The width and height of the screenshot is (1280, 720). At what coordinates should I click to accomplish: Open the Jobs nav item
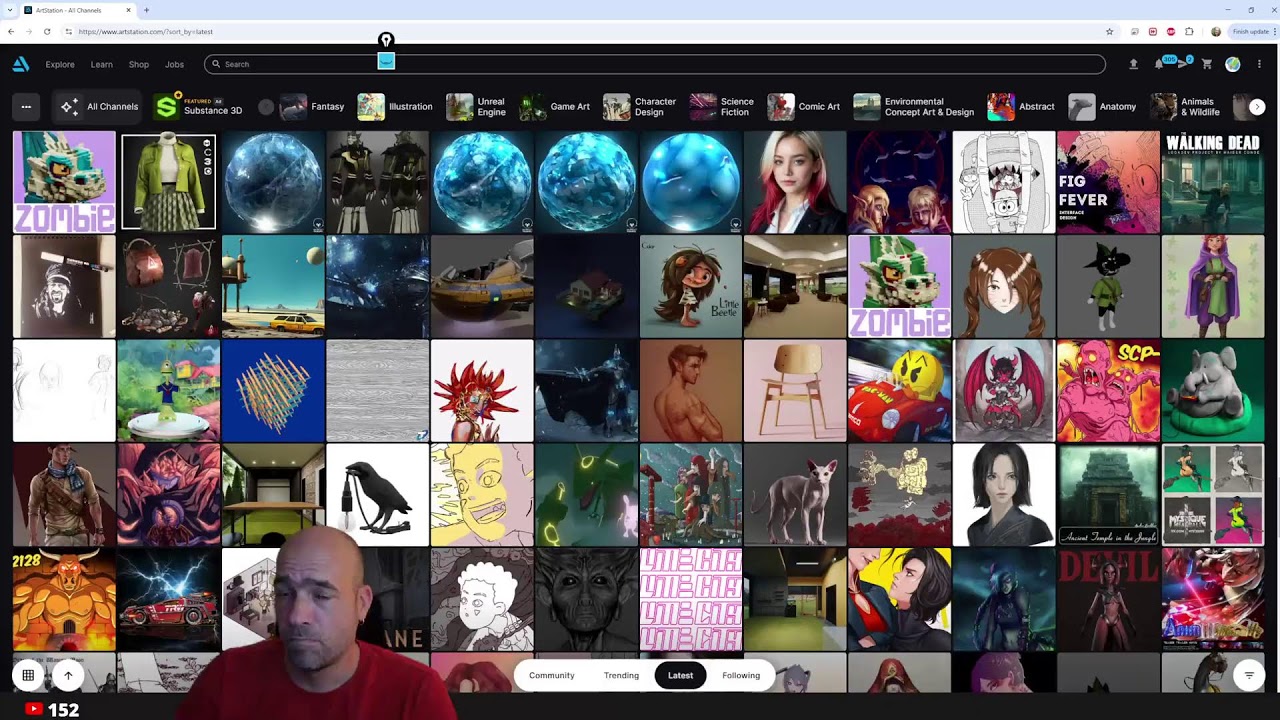tap(174, 64)
